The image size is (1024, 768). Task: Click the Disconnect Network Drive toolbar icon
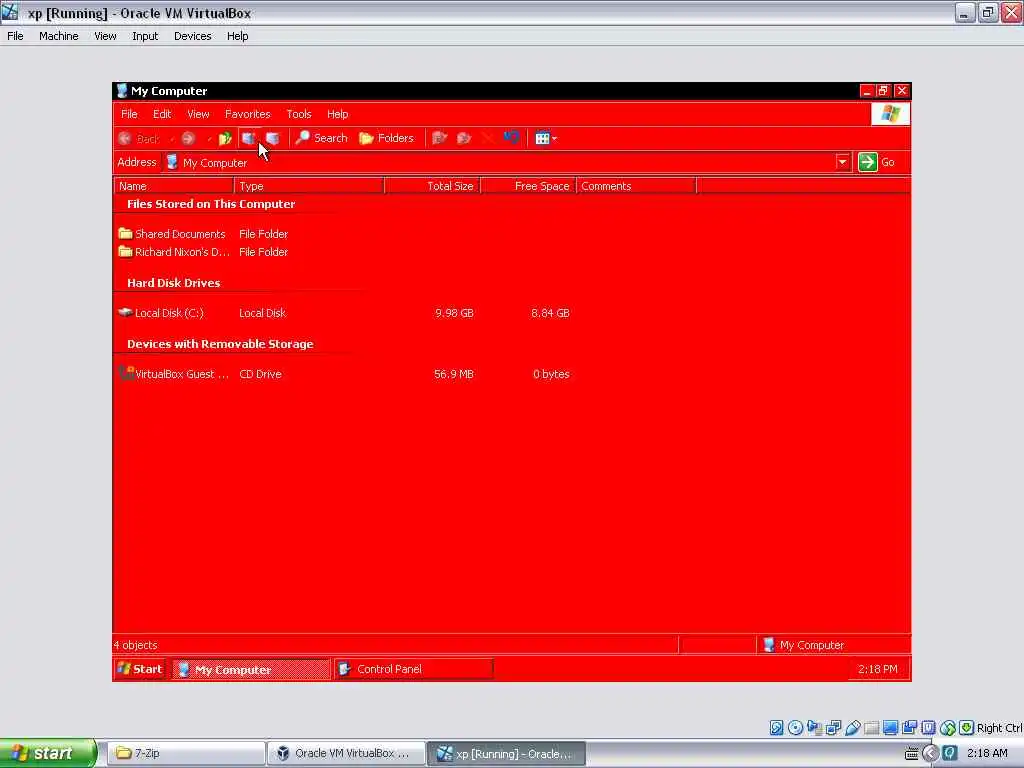pos(272,138)
